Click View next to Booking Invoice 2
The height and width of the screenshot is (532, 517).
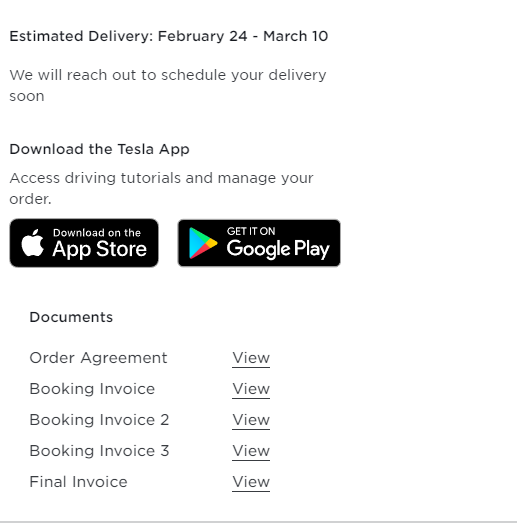(251, 420)
